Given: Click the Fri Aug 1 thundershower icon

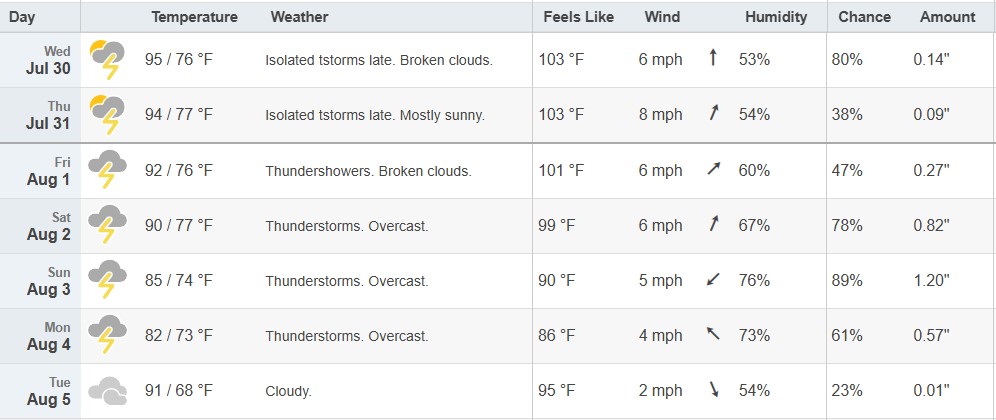Looking at the screenshot, I should coord(107,170).
